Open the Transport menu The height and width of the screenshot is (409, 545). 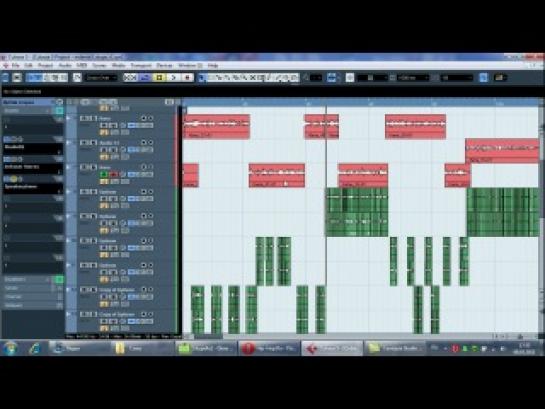[x=141, y=65]
